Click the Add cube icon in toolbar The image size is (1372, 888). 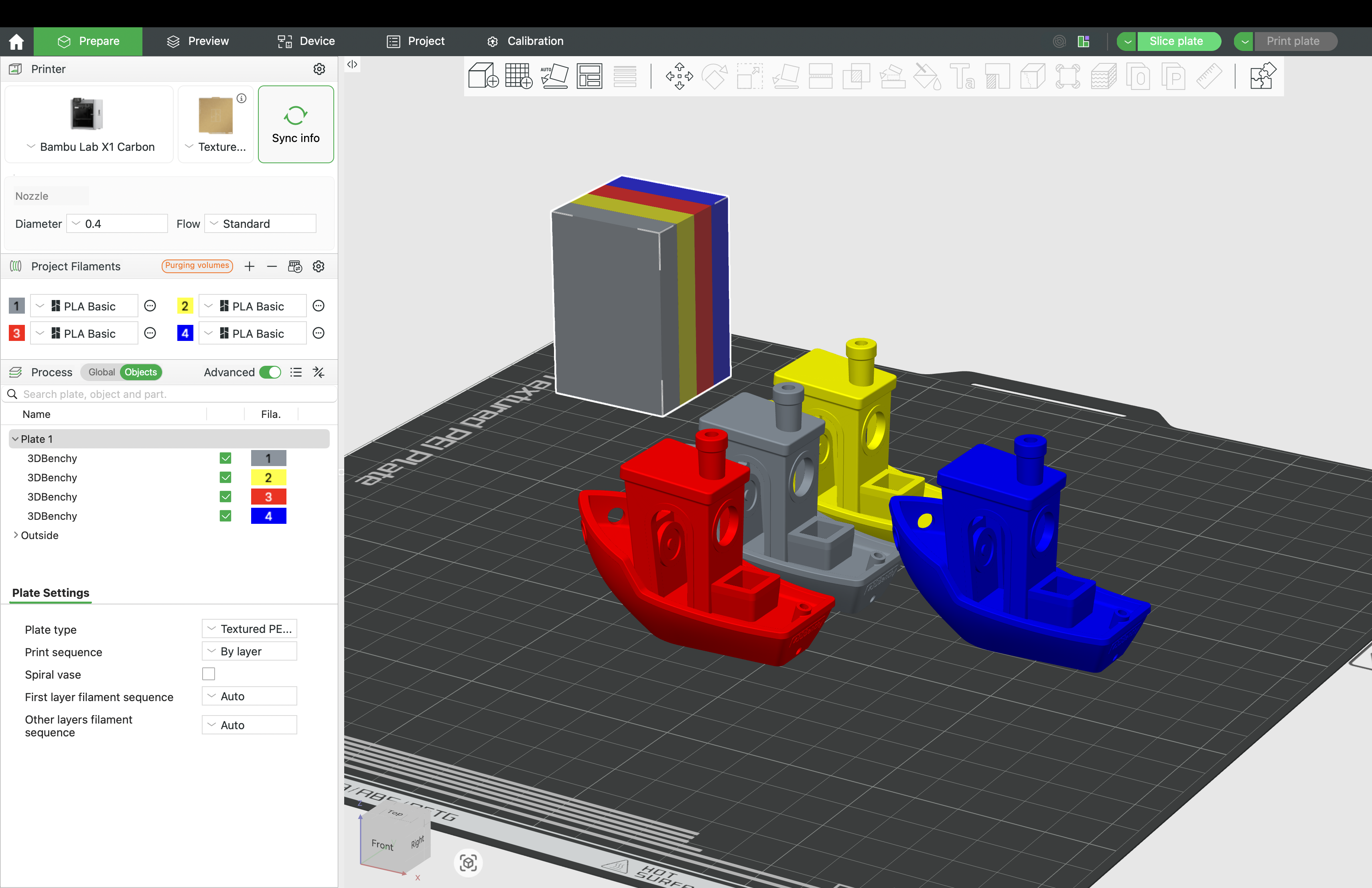coord(483,76)
